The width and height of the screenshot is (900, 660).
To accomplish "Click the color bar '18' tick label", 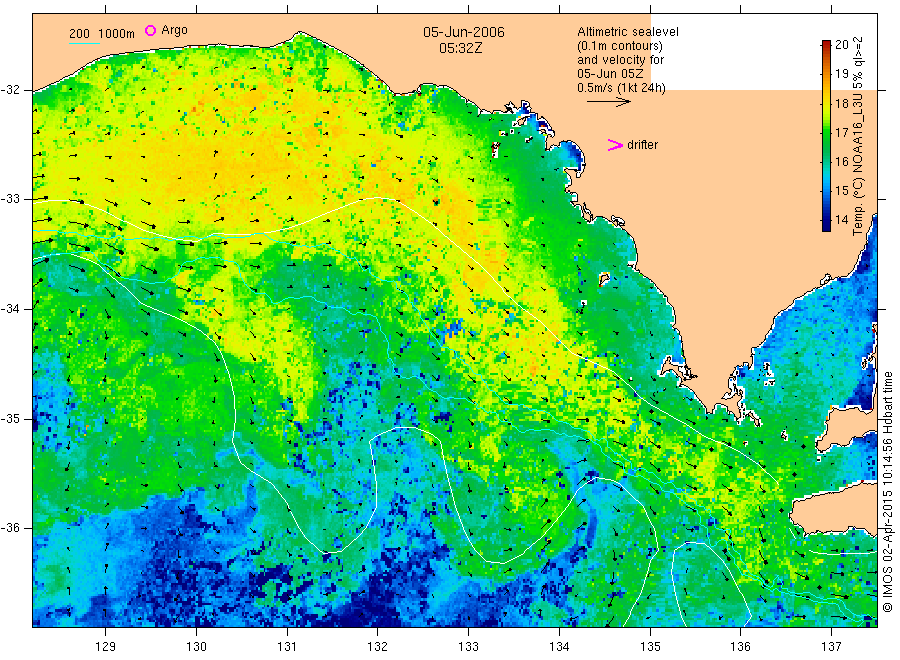I will 841,104.
